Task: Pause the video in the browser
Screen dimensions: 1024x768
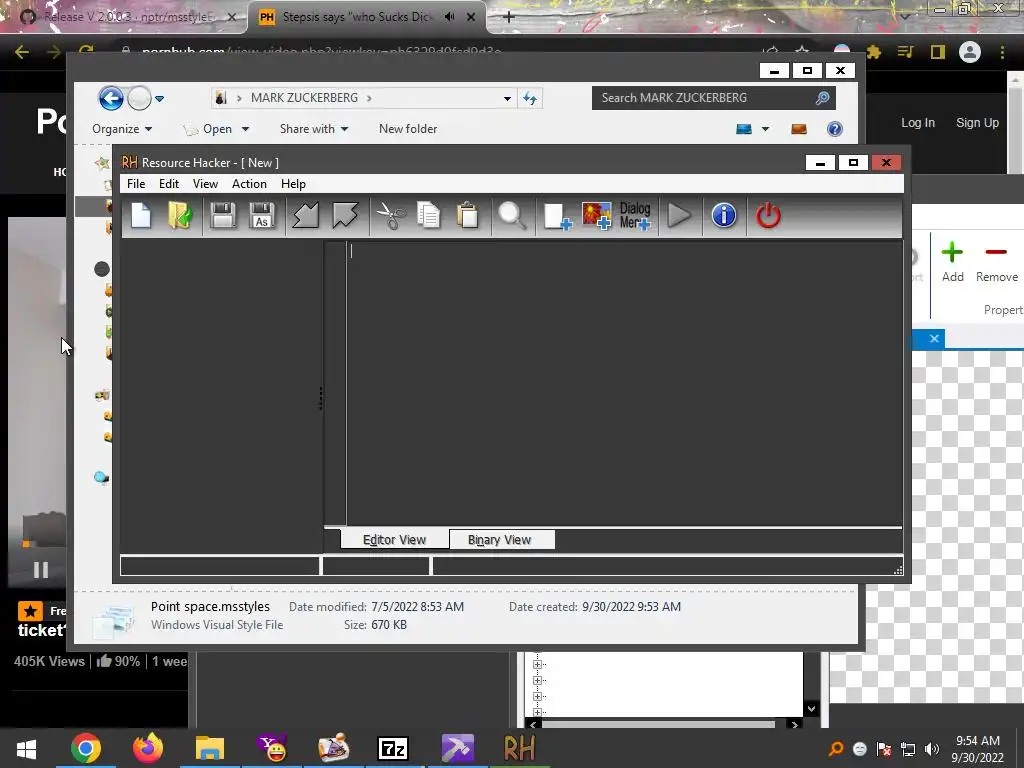Action: [x=41, y=570]
